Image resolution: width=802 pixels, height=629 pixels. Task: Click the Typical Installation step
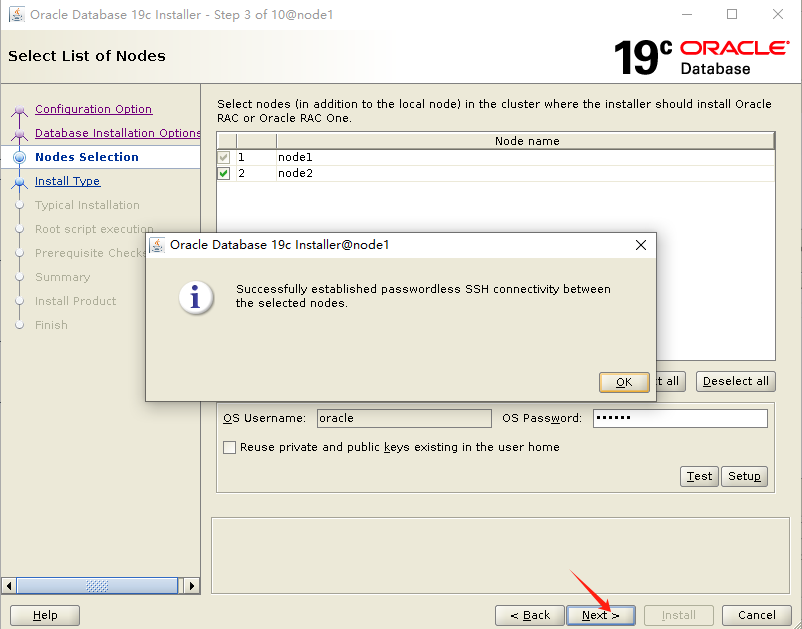point(87,205)
